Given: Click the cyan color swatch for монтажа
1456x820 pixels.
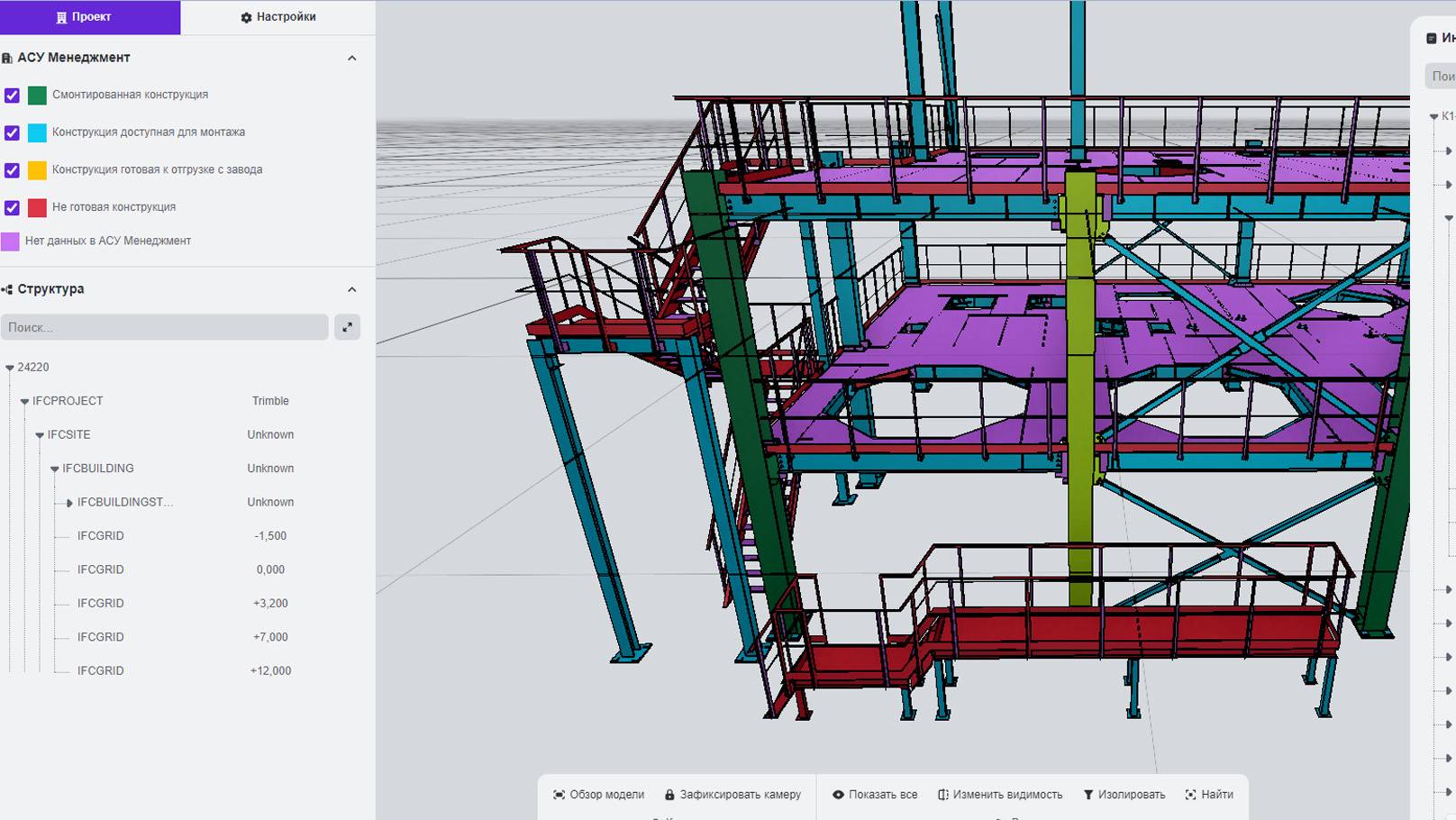Looking at the screenshot, I should click(37, 132).
